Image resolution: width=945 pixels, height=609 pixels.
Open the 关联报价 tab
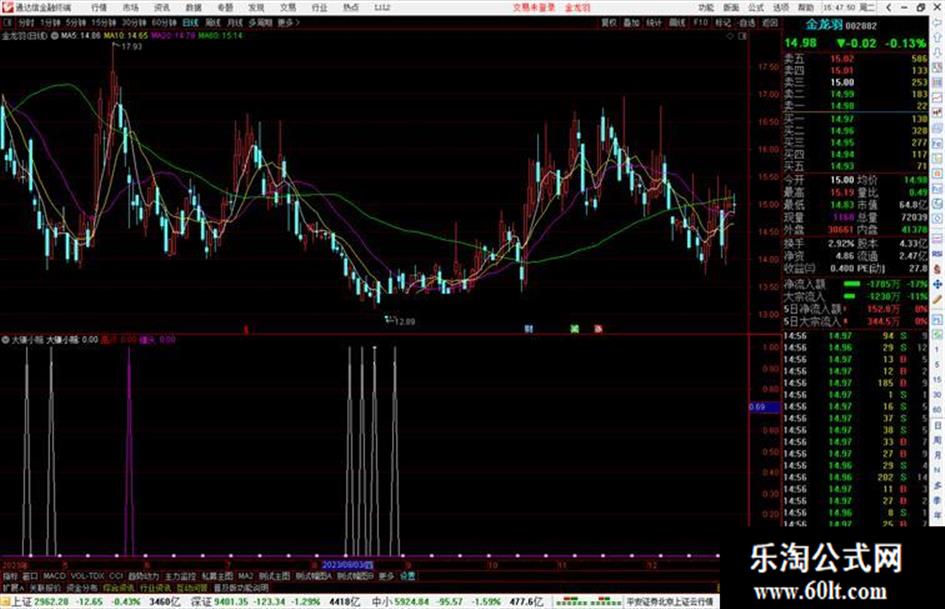pyautogui.click(x=45, y=587)
